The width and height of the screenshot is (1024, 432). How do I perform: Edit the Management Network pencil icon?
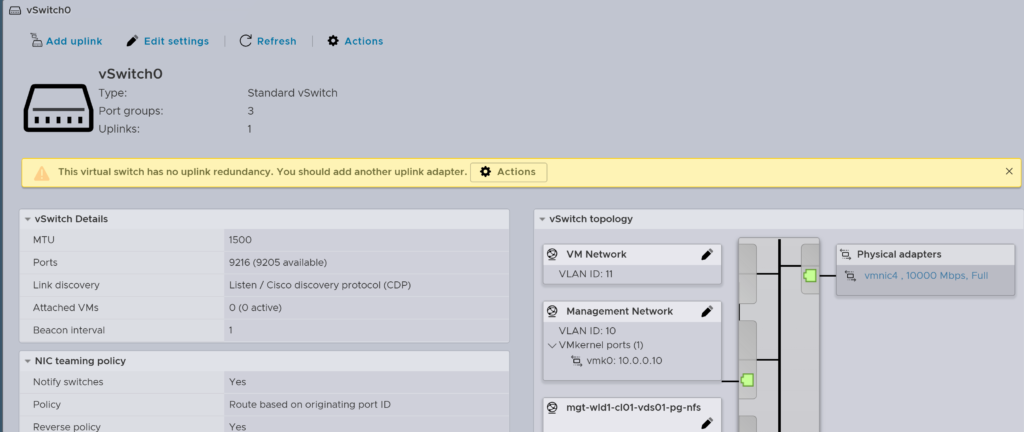click(x=707, y=311)
